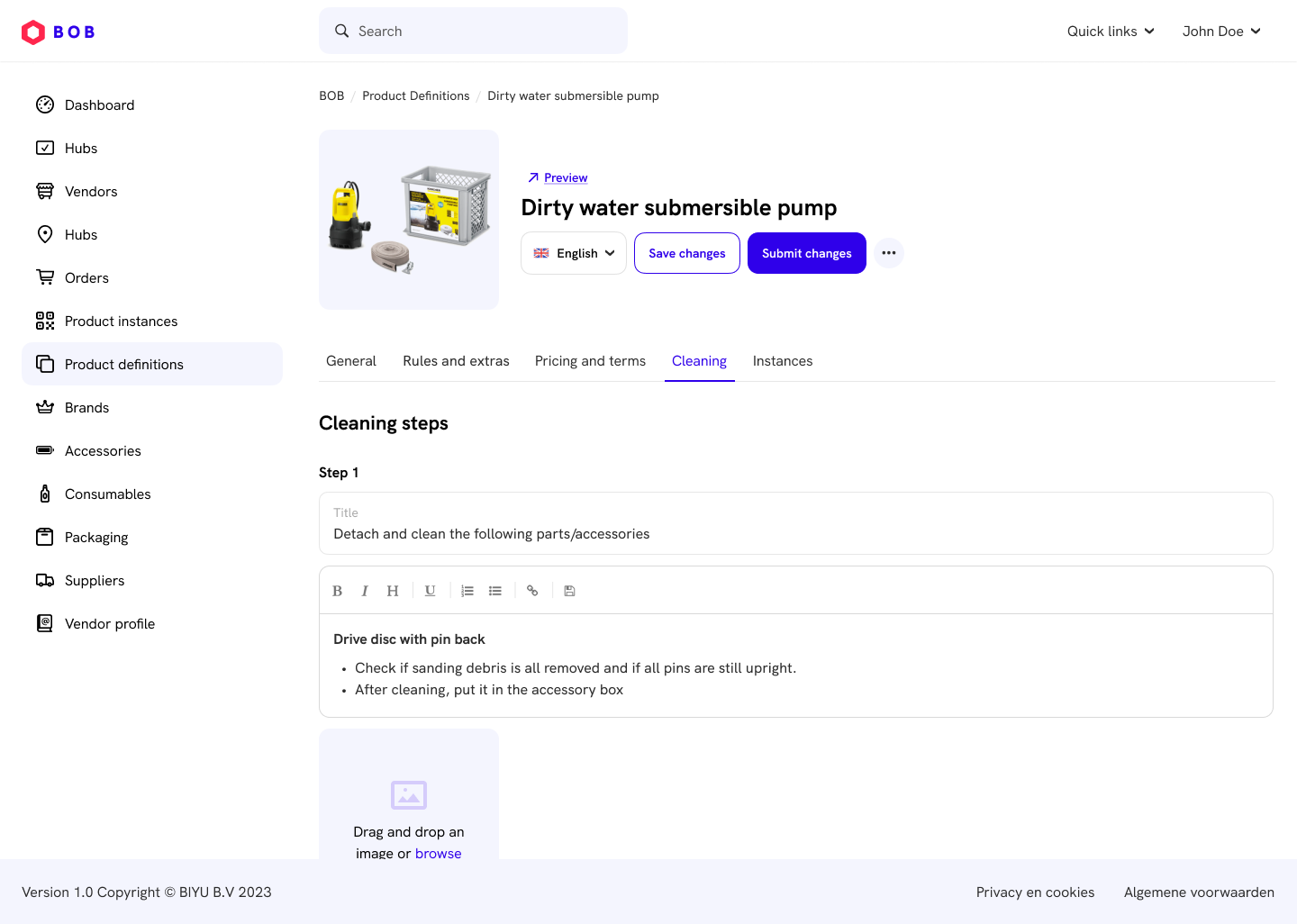Viewport: 1297px width, 924px height.
Task: Open the English language dropdown
Action: pyautogui.click(x=574, y=253)
